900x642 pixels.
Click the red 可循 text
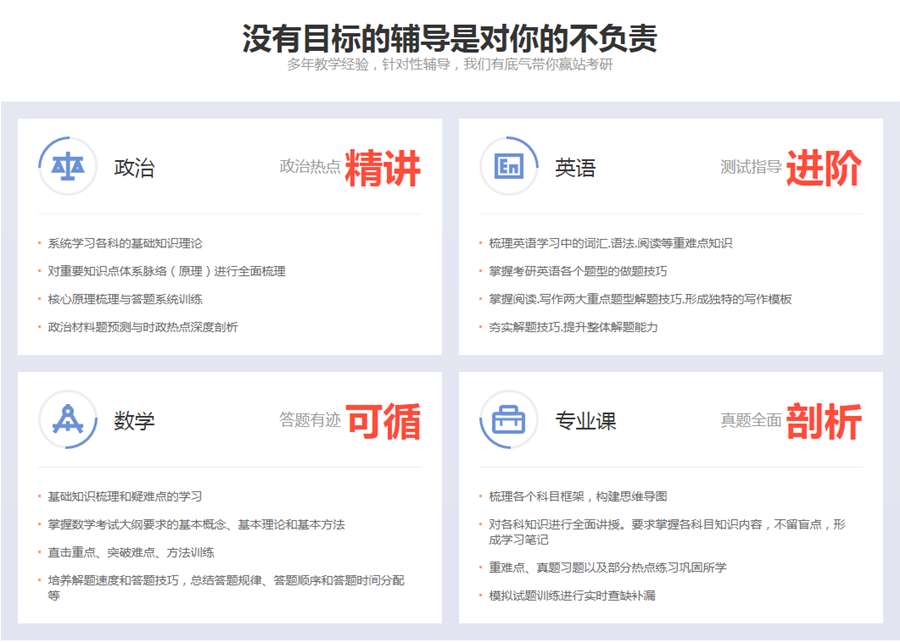(383, 421)
